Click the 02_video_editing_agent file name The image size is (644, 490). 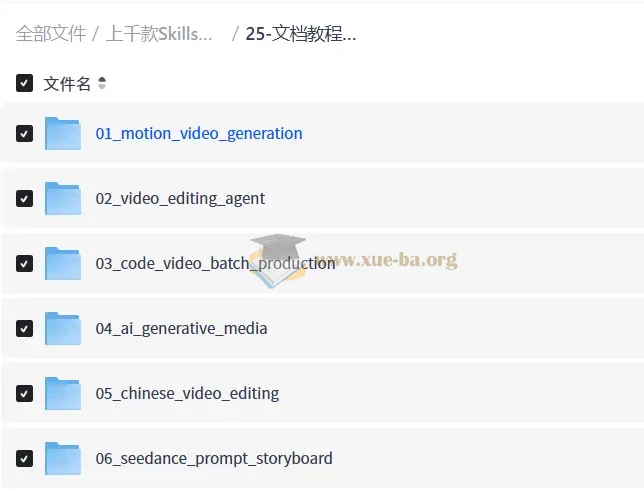pos(180,199)
